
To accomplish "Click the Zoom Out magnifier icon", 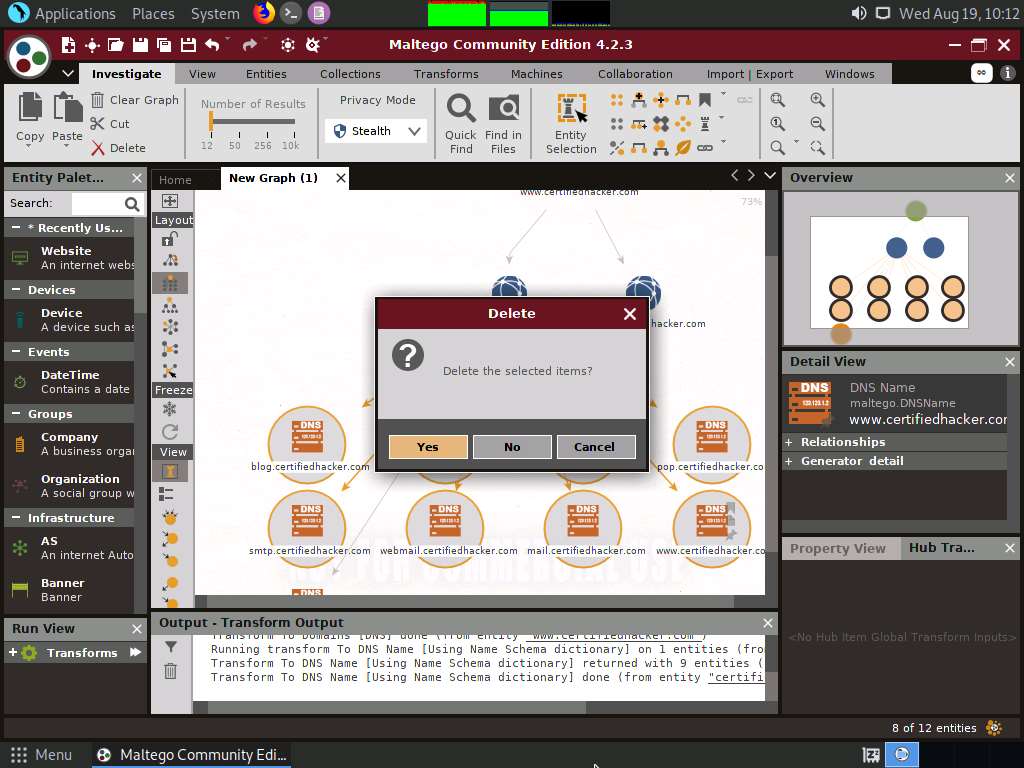I will (817, 123).
